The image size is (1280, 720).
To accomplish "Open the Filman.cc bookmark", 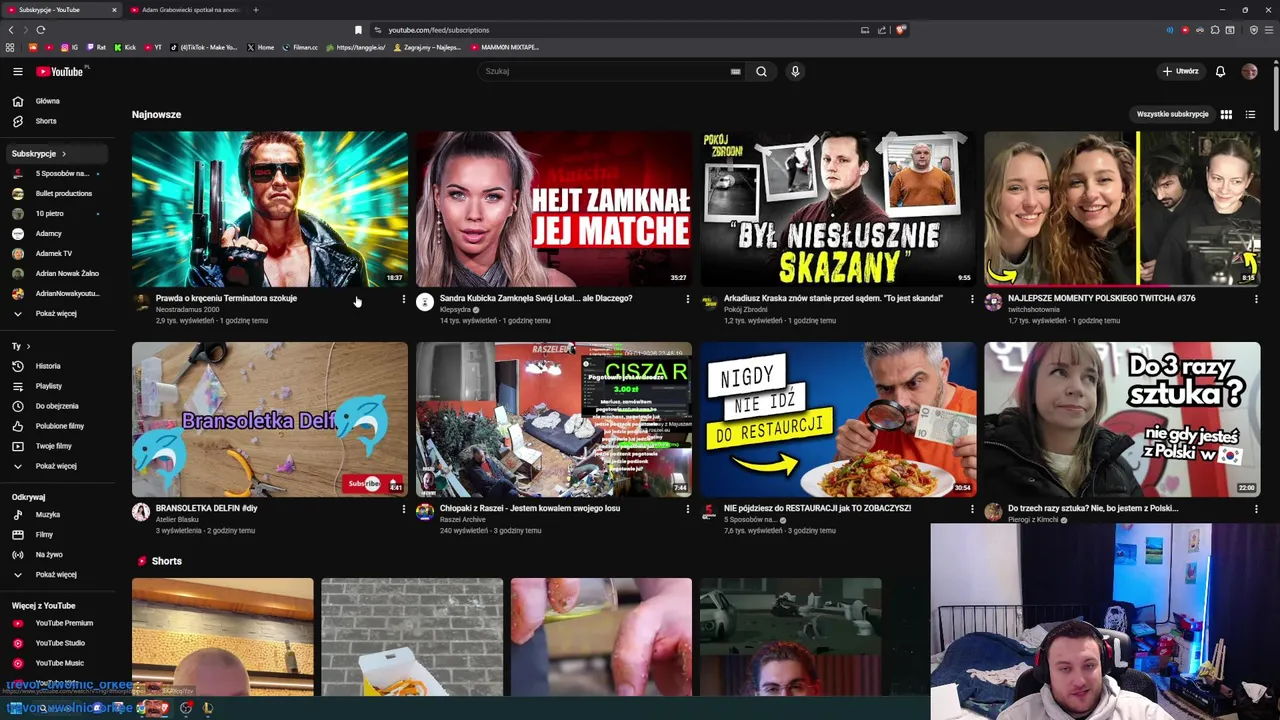I will click(x=300, y=47).
